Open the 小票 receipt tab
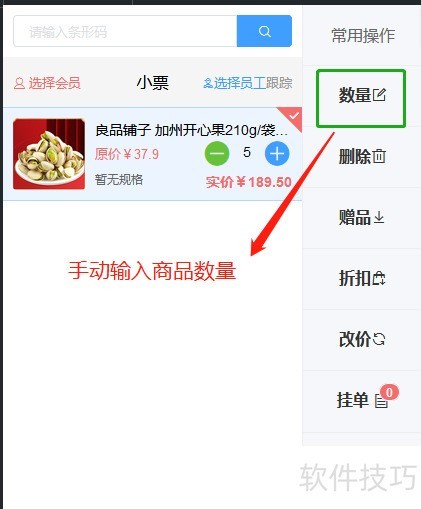This screenshot has height=509, width=421. (x=153, y=83)
